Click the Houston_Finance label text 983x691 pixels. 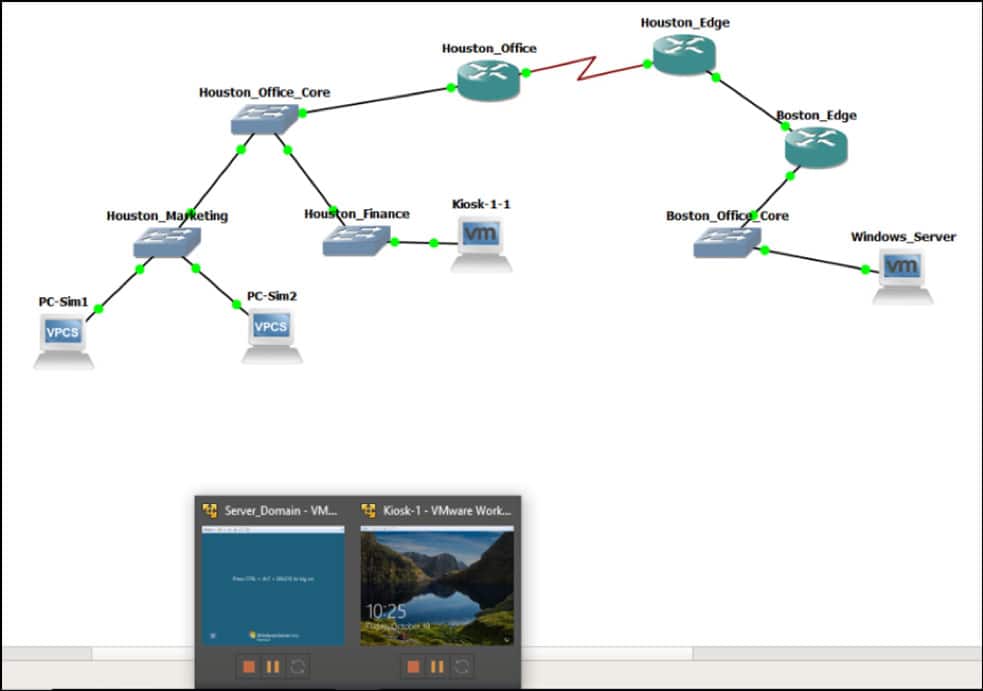(x=357, y=214)
